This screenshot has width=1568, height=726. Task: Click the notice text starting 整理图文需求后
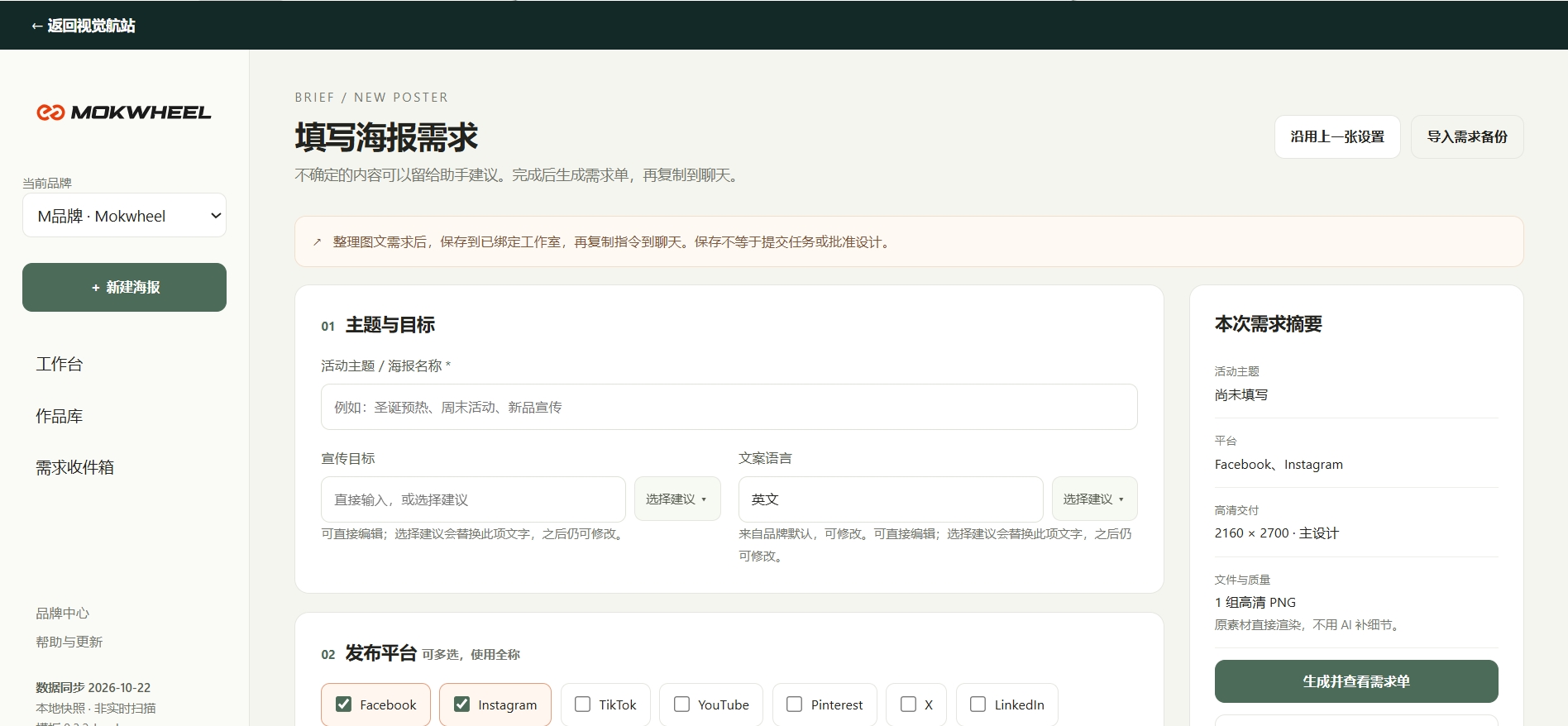click(614, 242)
